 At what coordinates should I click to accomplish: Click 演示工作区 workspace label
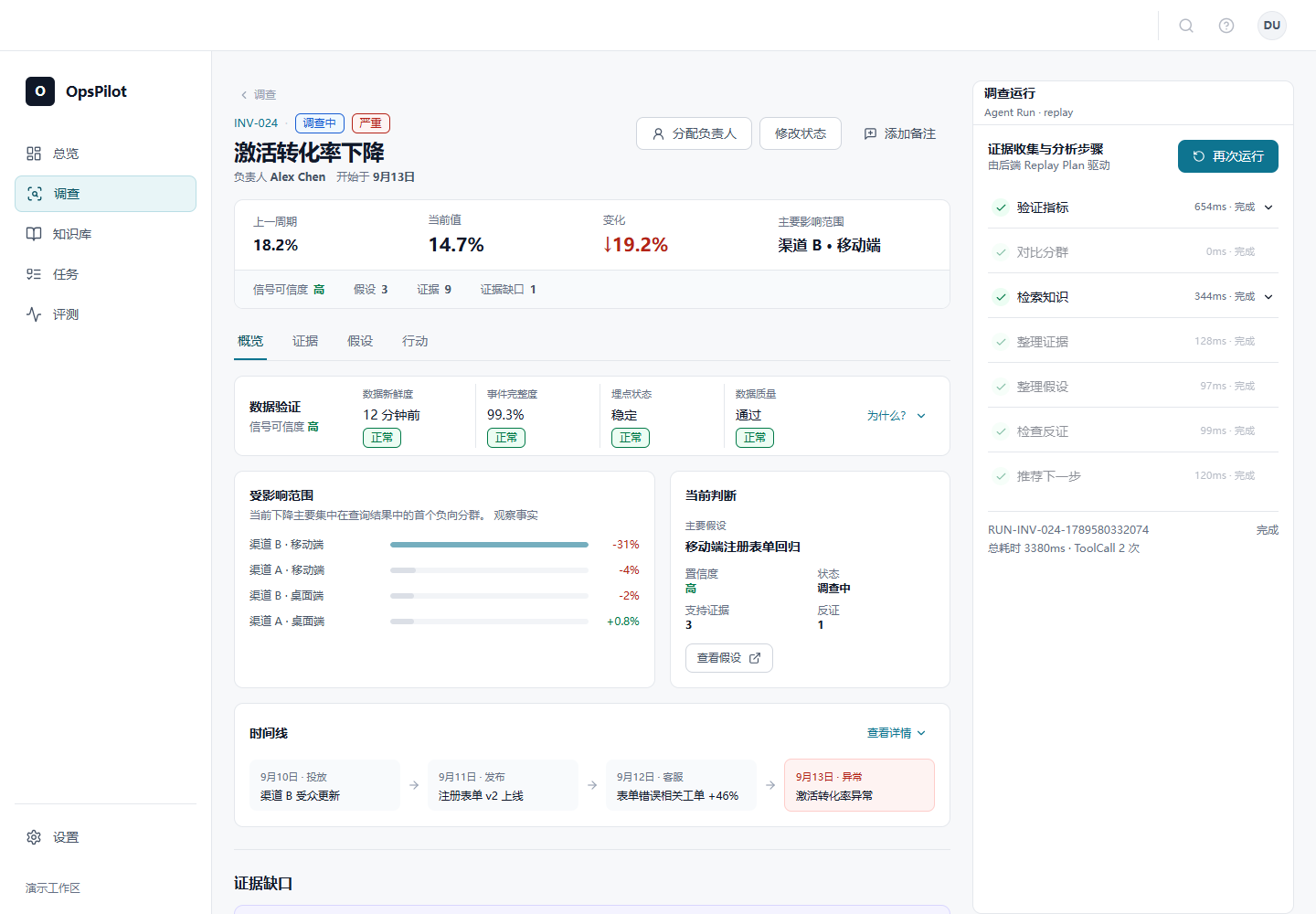(53, 888)
